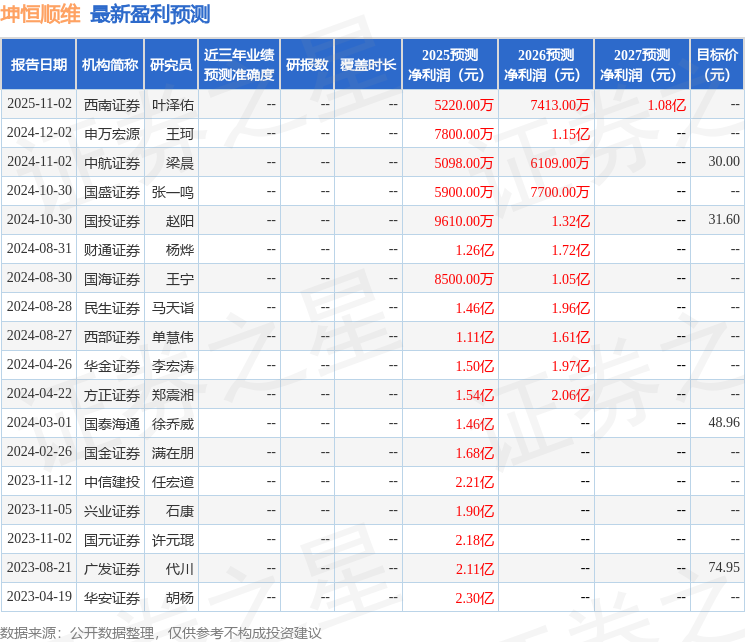Viewport: 745px width, 642px height.
Task: Click 广发证券 institution name
Action: click(112, 569)
